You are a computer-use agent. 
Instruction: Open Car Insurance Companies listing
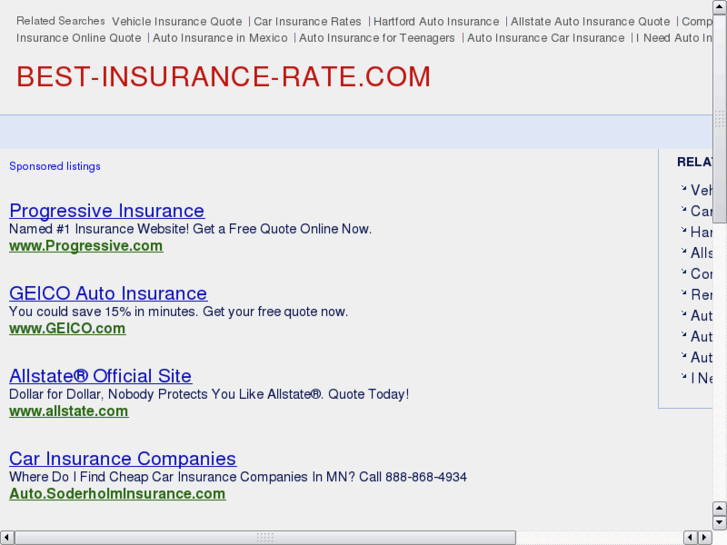pyautogui.click(x=122, y=459)
